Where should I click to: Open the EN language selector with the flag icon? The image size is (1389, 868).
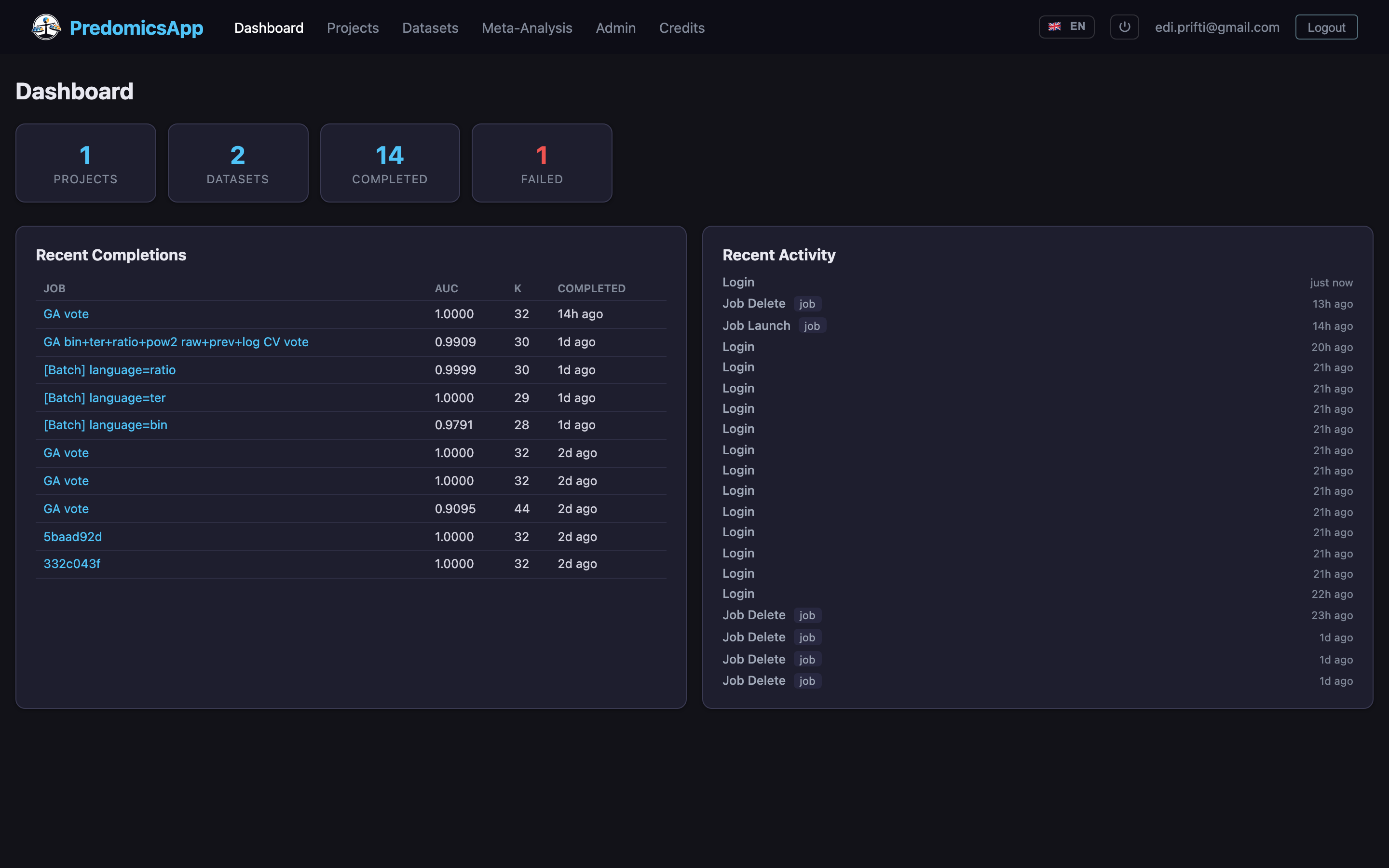(1066, 27)
